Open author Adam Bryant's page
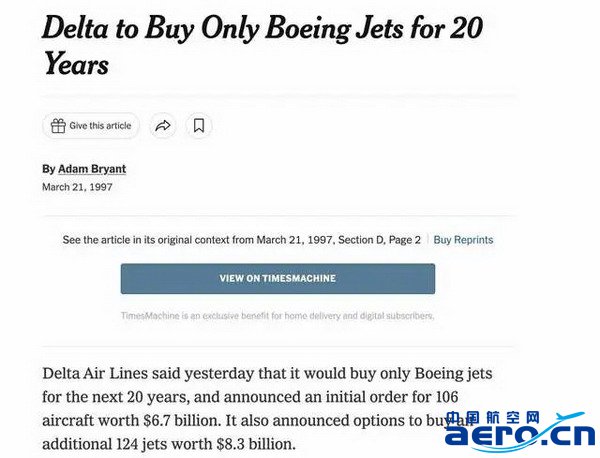 pos(92,169)
